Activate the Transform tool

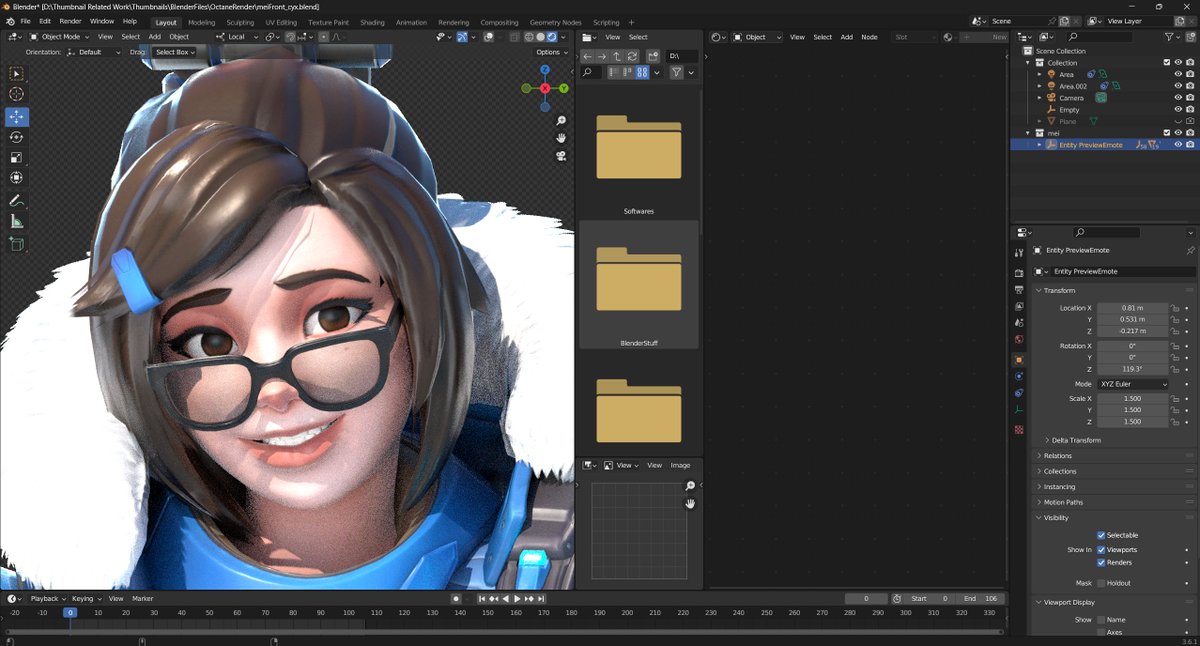(x=17, y=178)
